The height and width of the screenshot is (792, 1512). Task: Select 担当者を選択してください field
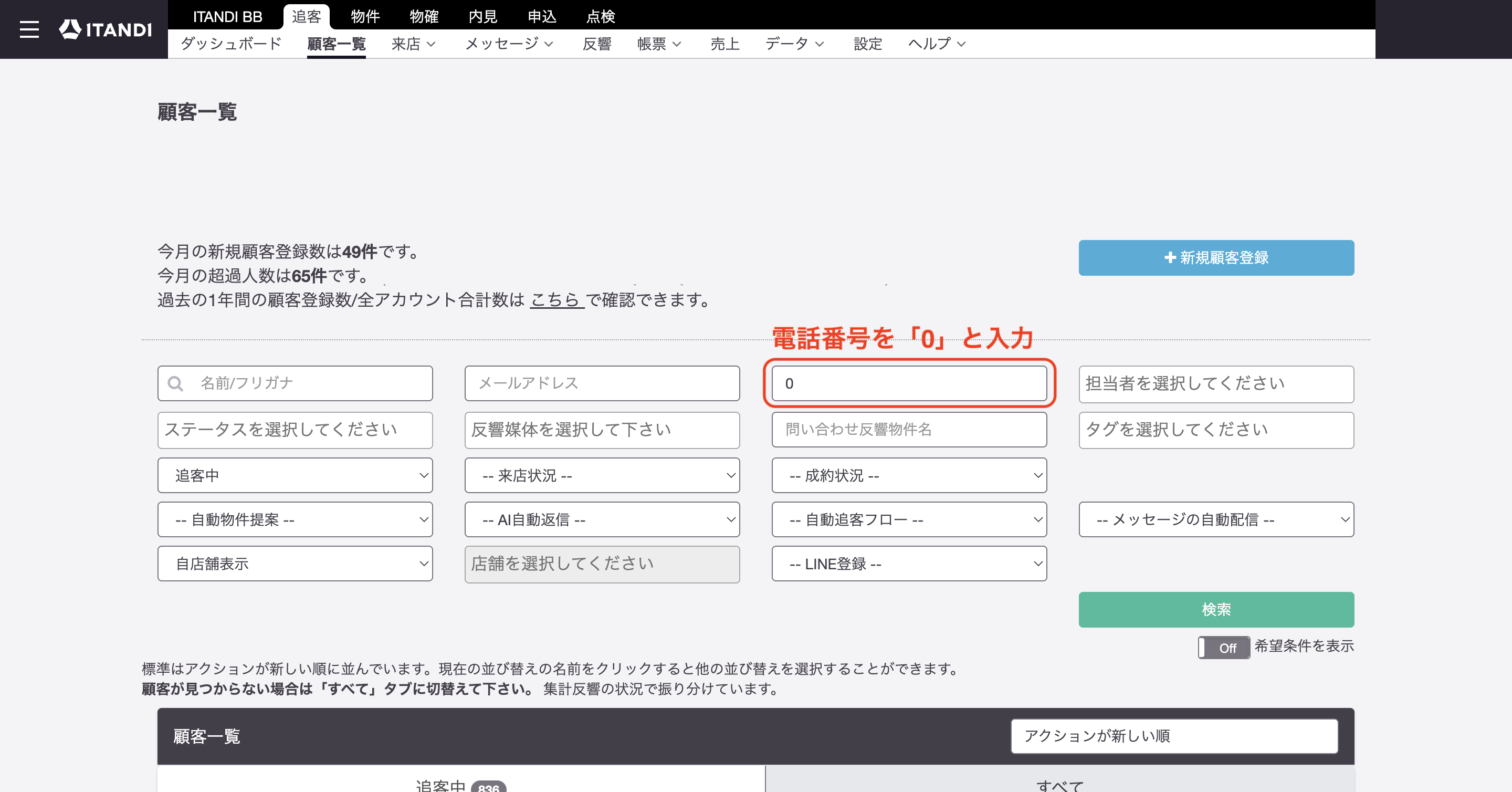tap(1216, 384)
